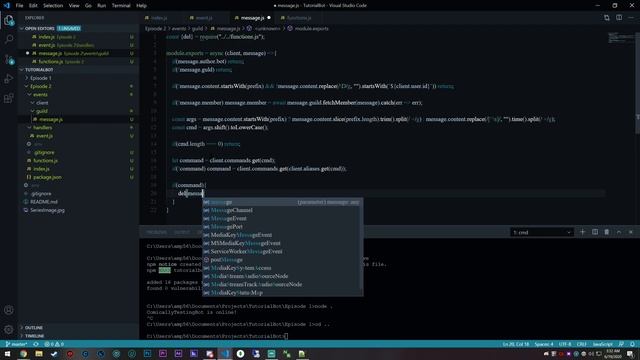Switch to the index.js editor tab

coord(159,18)
